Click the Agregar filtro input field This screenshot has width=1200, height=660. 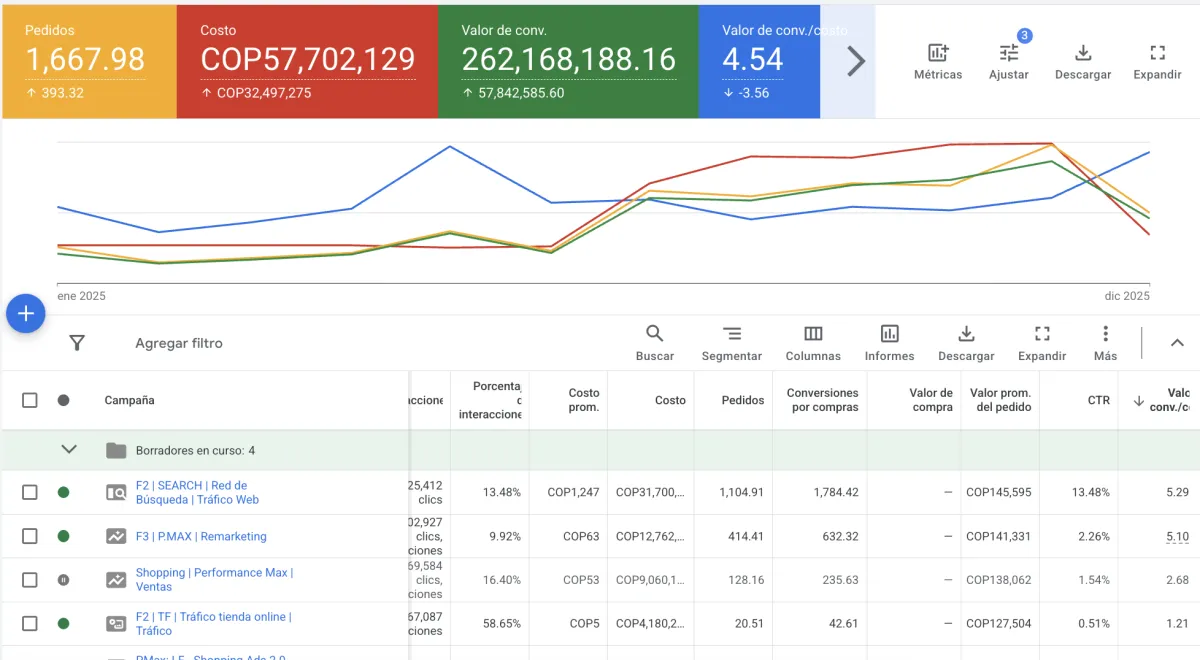[179, 343]
